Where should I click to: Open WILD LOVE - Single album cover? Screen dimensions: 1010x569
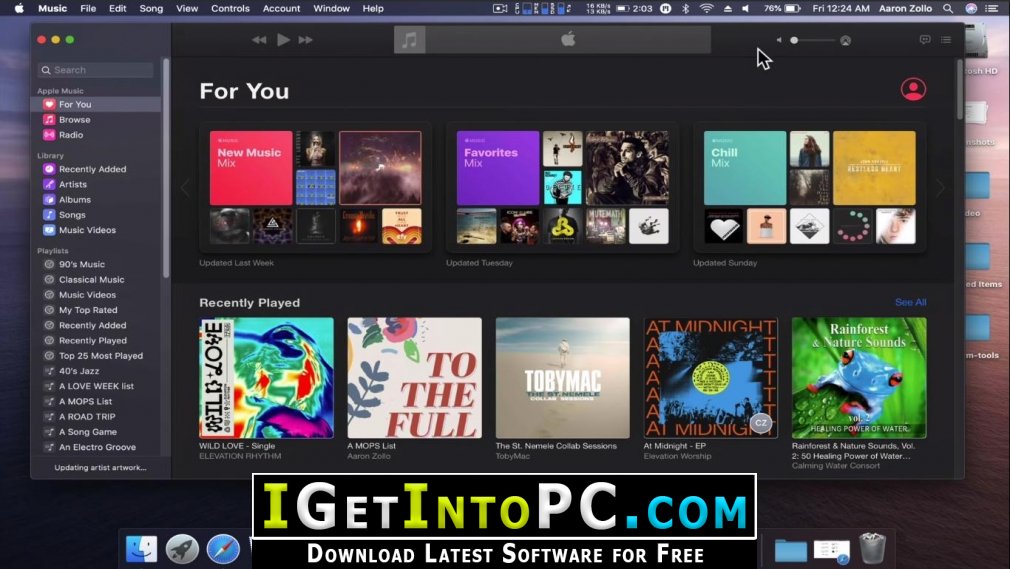[x=267, y=378]
